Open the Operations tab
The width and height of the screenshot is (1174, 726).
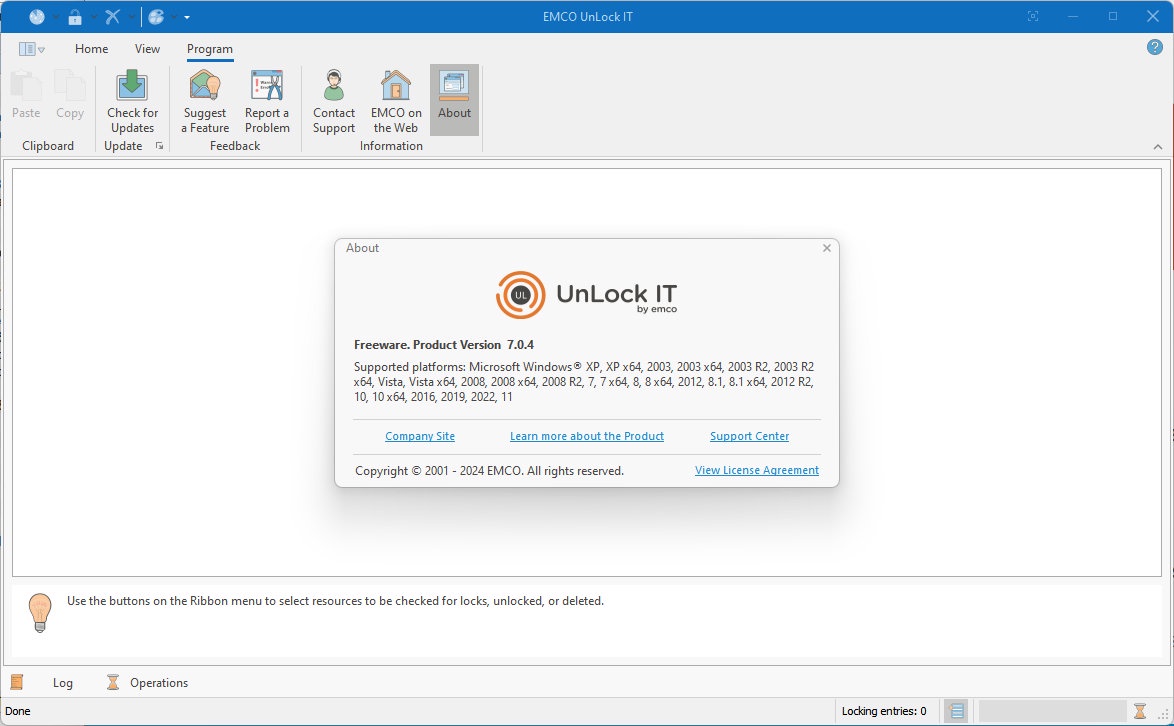pyautogui.click(x=159, y=683)
